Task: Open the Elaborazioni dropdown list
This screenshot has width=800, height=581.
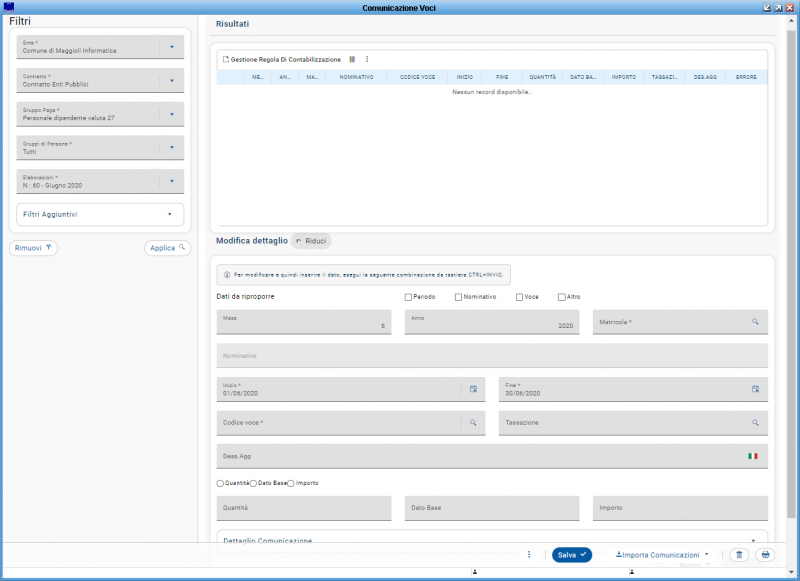Action: [171, 181]
